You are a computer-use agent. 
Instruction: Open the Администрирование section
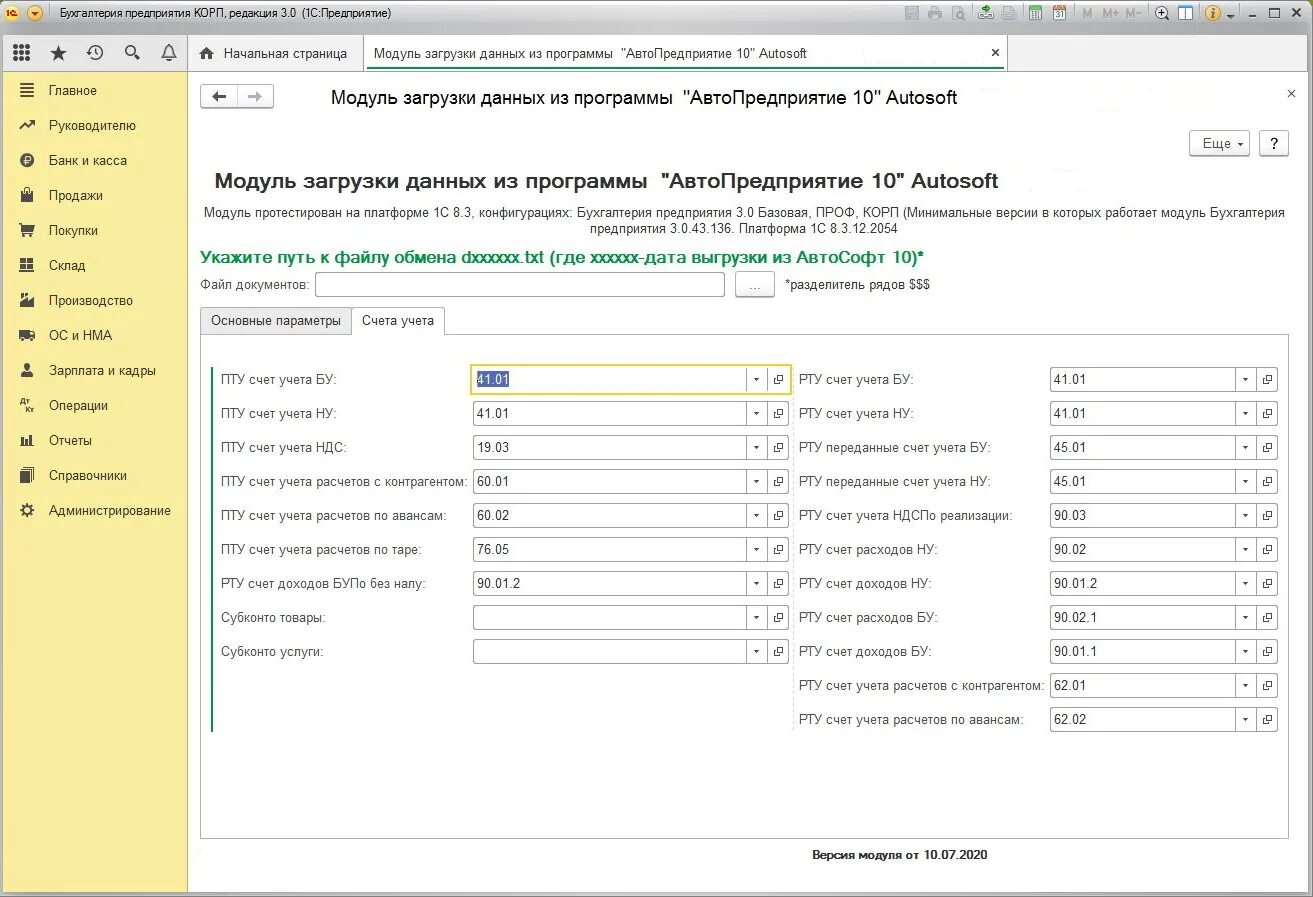pos(109,511)
